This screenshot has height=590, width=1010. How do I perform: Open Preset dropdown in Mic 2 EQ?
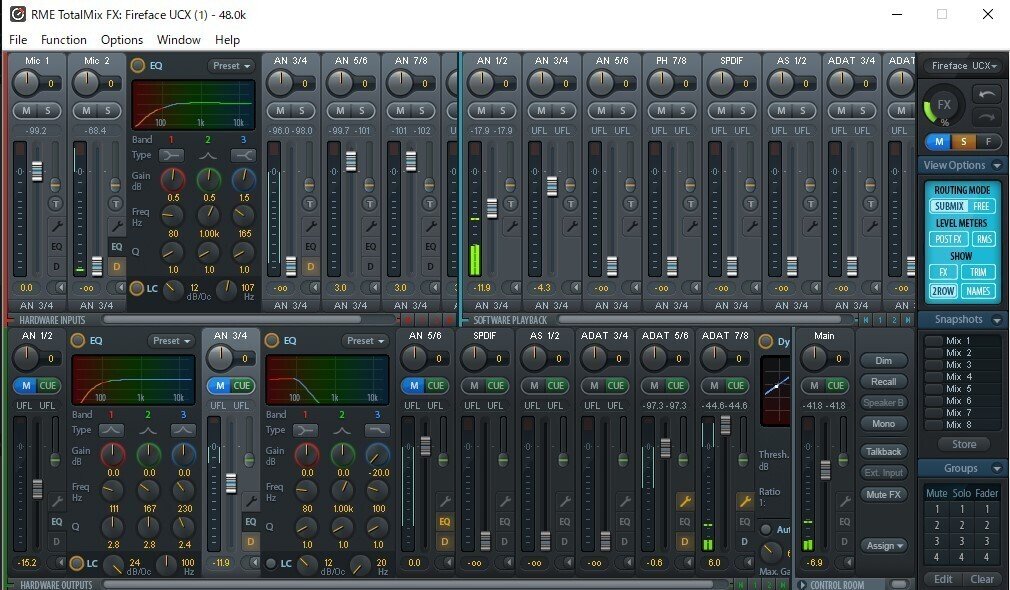pos(232,66)
